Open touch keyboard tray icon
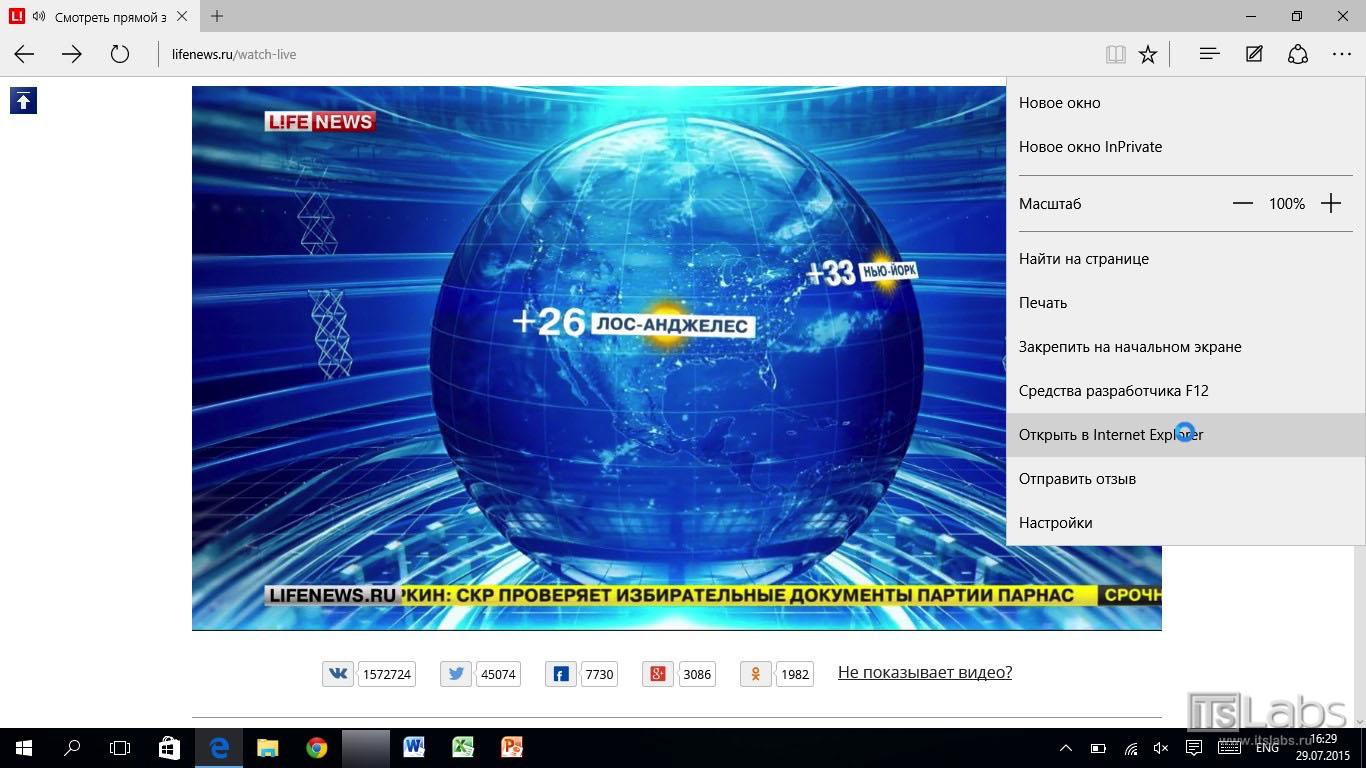Viewport: 1366px width, 768px height. (x=1229, y=748)
